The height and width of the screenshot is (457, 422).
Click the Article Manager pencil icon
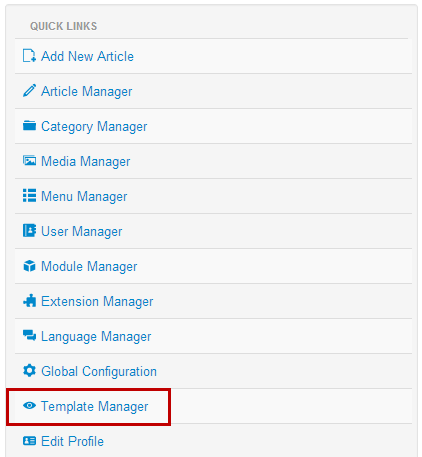click(x=29, y=91)
